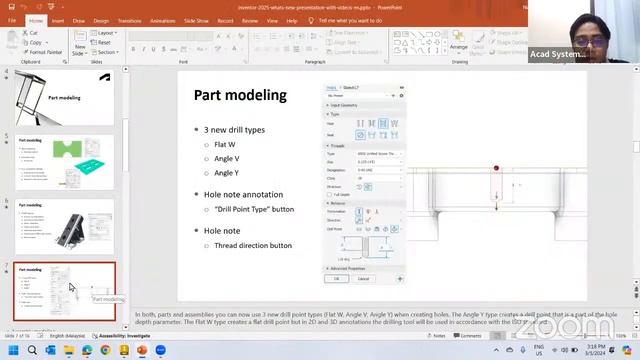Increase the font size
Screen dimensions: 640x360
pyautogui.click(x=219, y=36)
